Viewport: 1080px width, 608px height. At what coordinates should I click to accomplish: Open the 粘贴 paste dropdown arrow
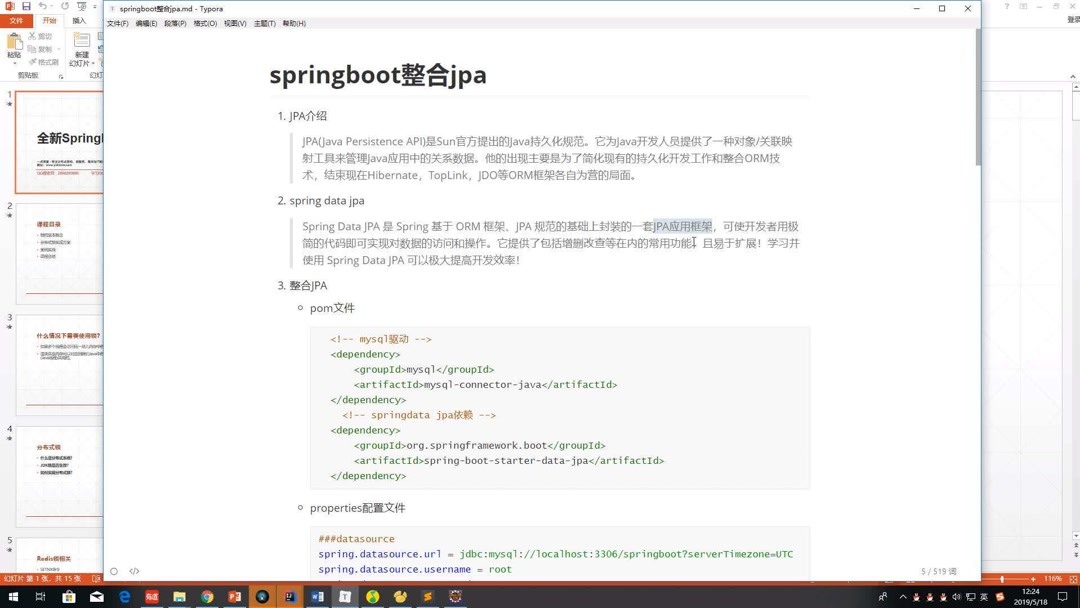15,63
